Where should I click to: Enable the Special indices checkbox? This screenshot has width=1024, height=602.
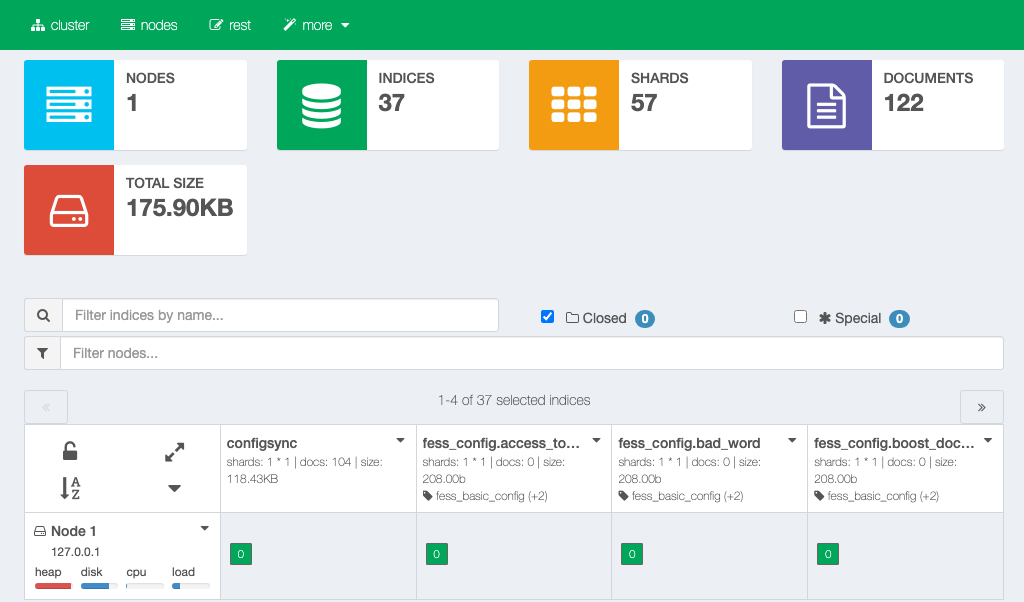pyautogui.click(x=800, y=317)
